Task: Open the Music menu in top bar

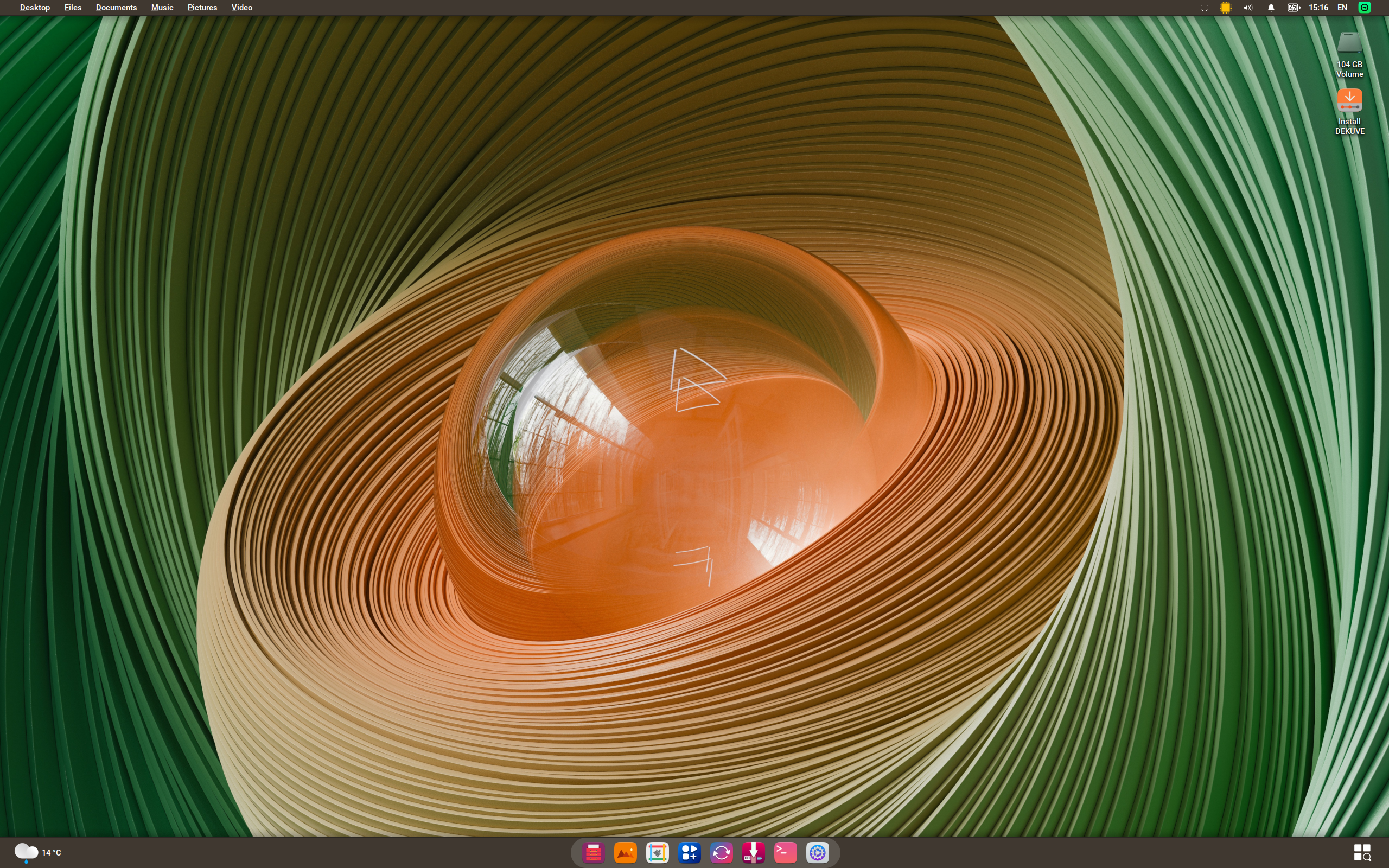Action: 162,8
